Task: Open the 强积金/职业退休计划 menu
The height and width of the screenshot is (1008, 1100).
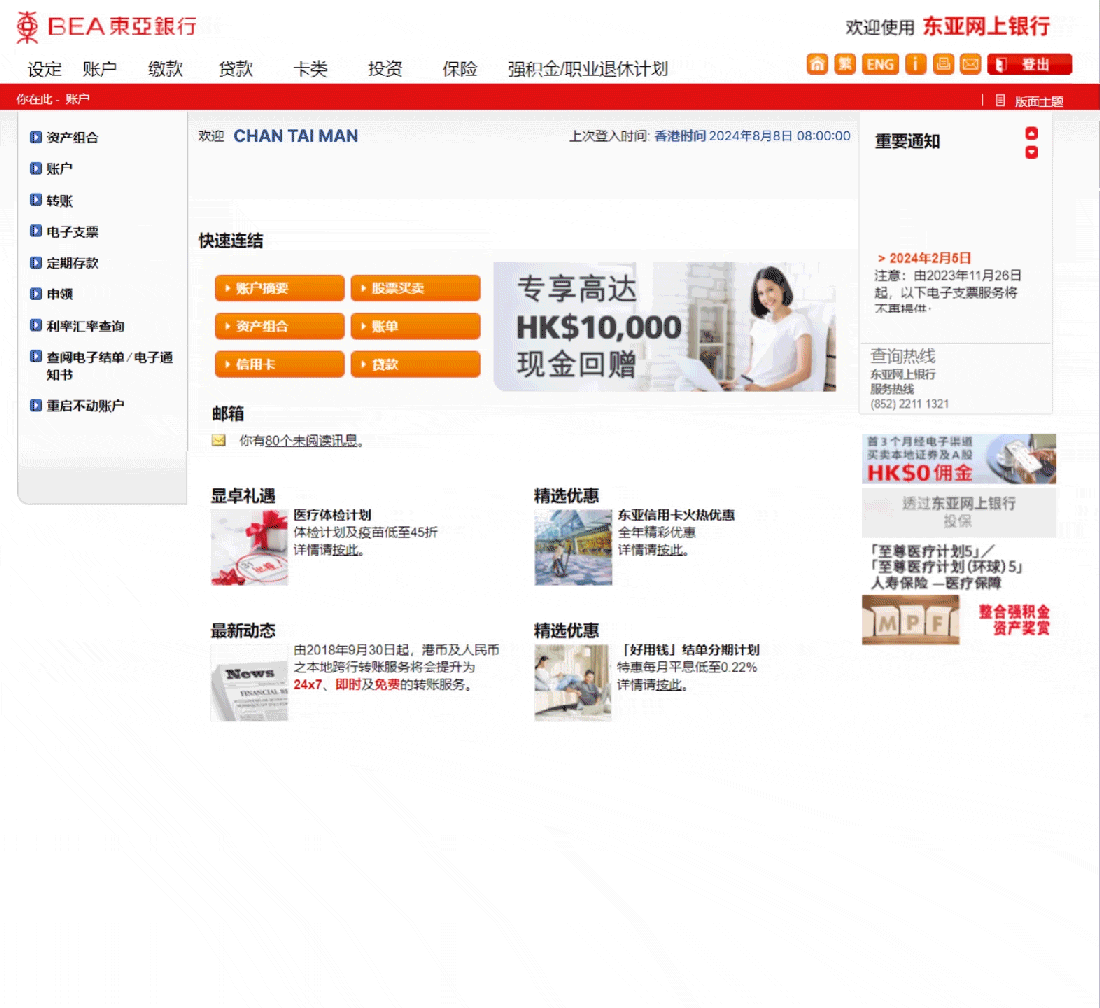Action: click(588, 69)
